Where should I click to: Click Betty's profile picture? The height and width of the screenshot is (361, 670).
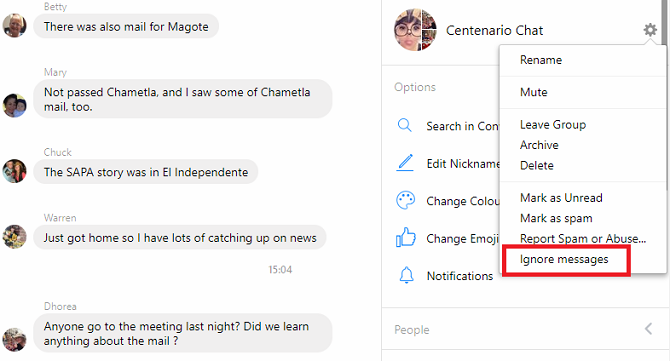coord(15,26)
